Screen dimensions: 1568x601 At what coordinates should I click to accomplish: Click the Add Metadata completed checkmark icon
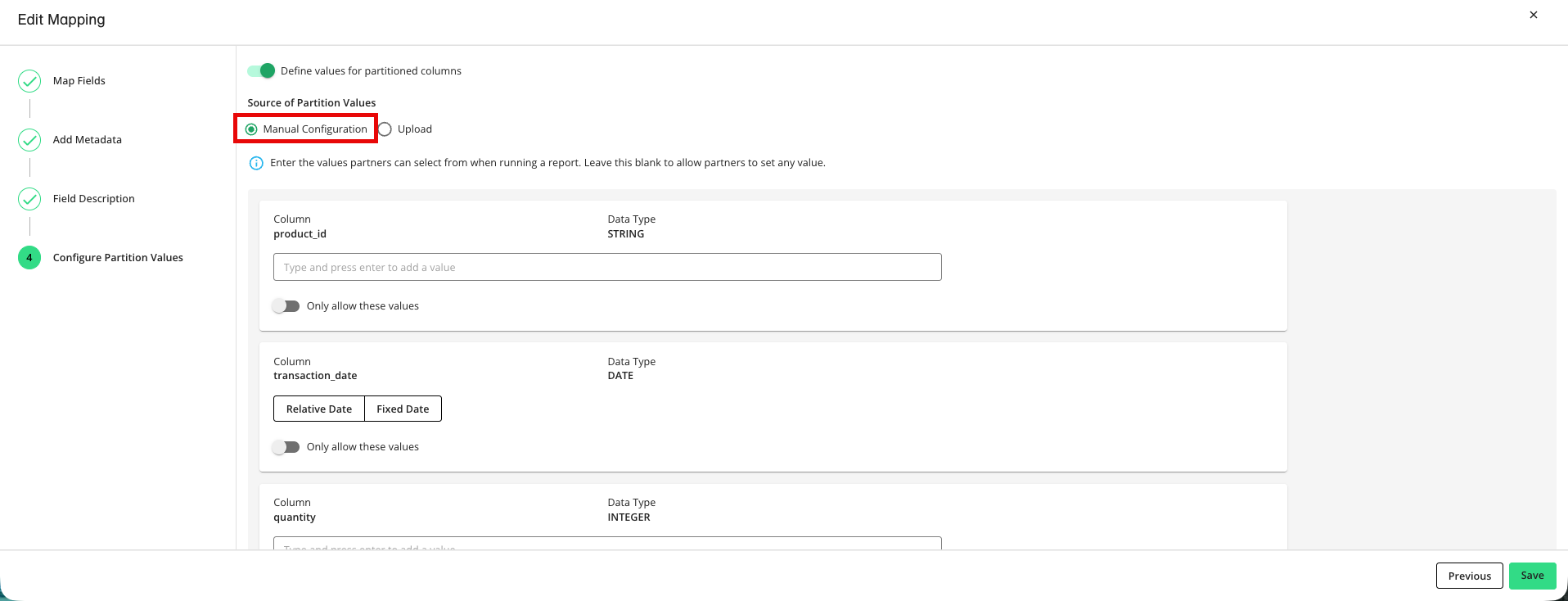(29, 140)
